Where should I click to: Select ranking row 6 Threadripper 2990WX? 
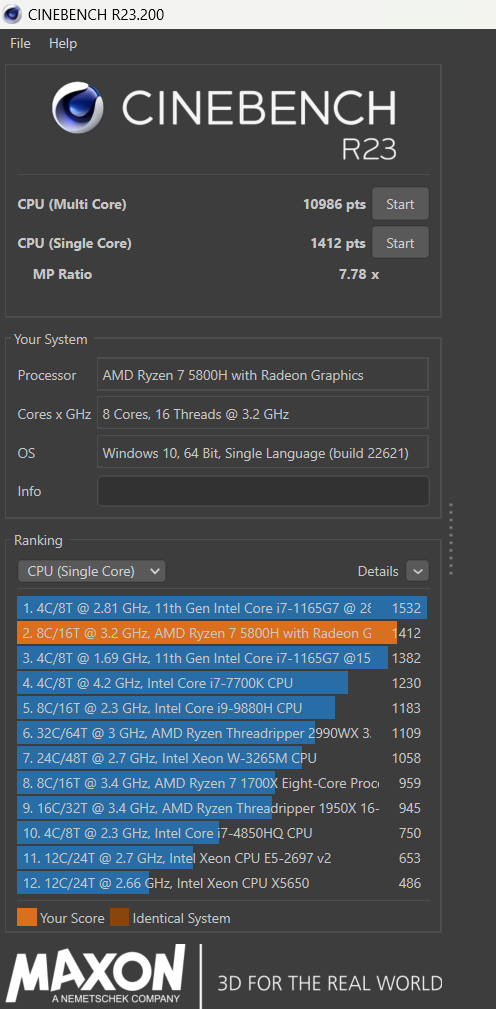click(222, 733)
